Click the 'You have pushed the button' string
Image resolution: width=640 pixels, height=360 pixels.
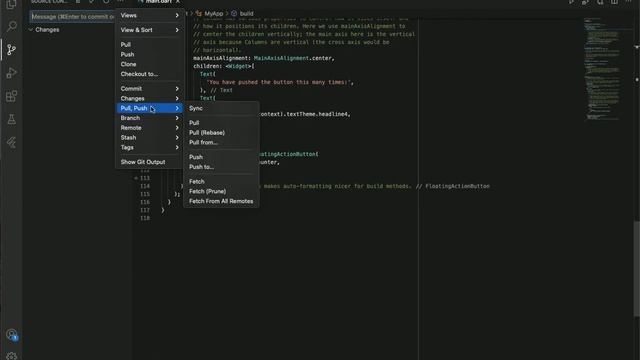(280, 82)
